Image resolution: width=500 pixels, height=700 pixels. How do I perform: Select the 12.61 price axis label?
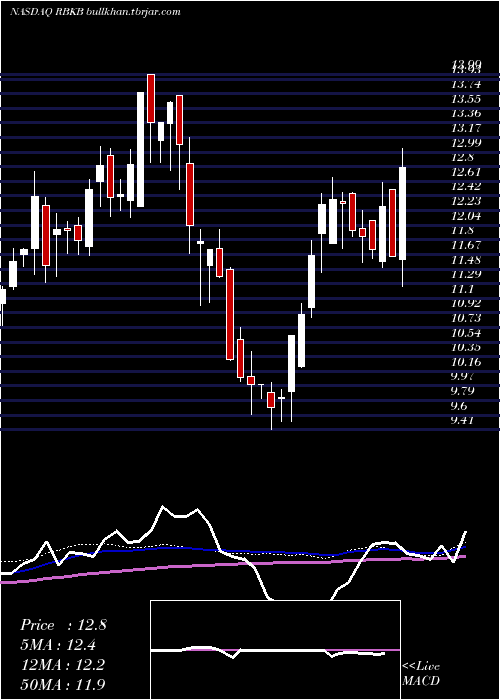click(x=466, y=172)
